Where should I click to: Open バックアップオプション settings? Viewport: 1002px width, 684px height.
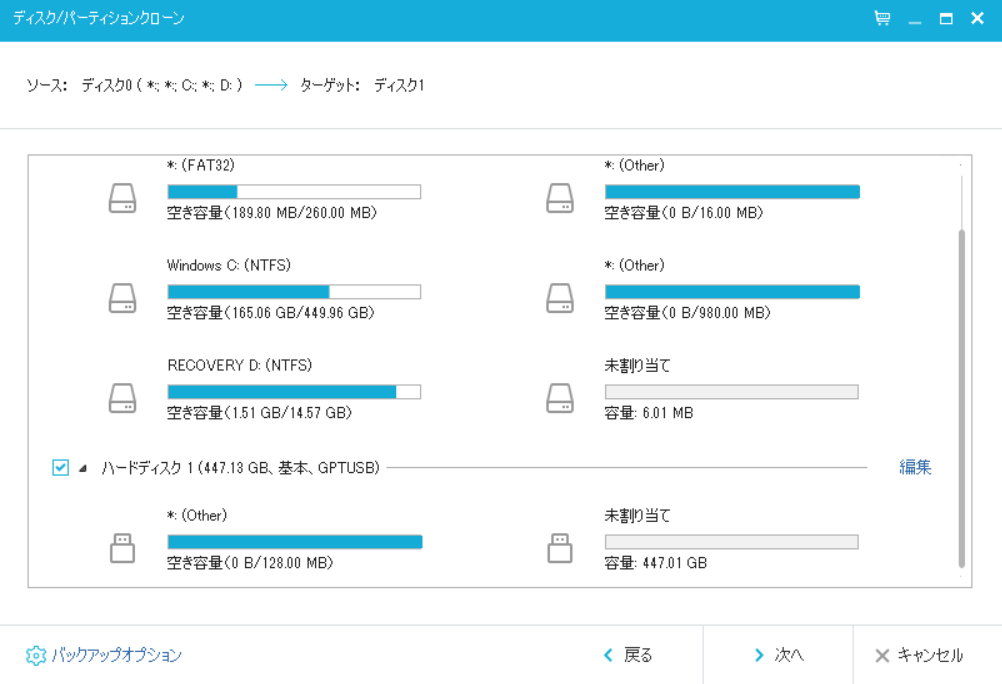116,656
